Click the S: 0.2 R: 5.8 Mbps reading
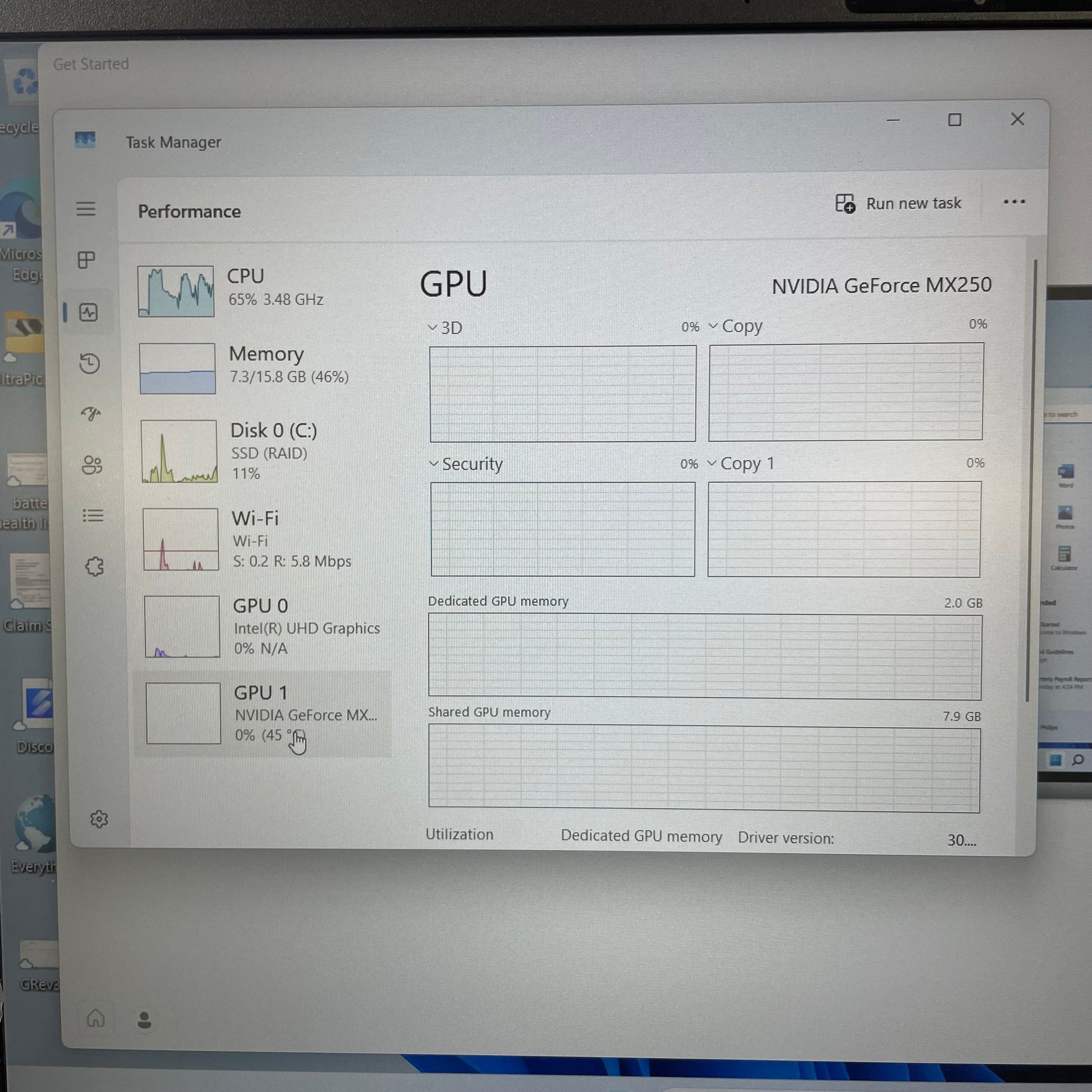This screenshot has height=1092, width=1092. [x=292, y=561]
